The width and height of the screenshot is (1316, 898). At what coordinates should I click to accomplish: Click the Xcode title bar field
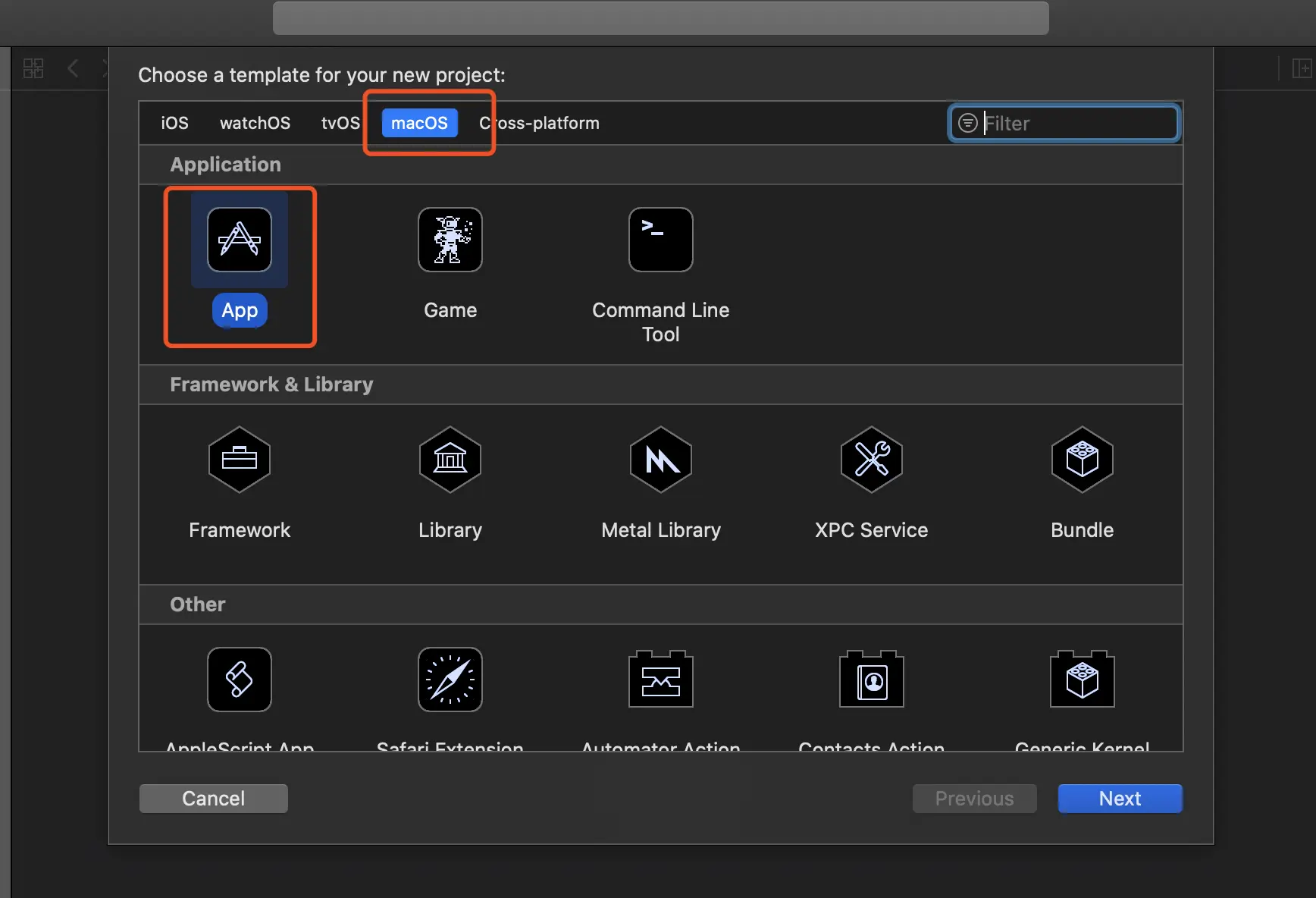pyautogui.click(x=661, y=17)
